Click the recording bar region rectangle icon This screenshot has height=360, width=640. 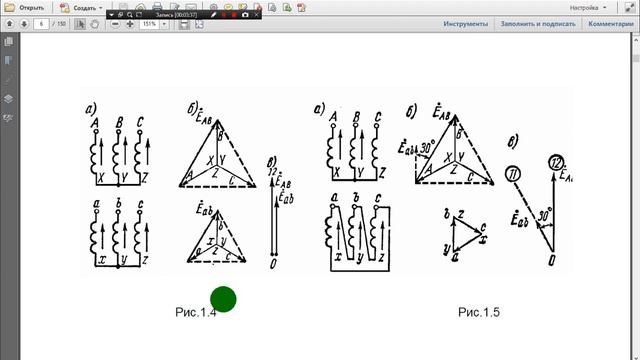tap(139, 15)
